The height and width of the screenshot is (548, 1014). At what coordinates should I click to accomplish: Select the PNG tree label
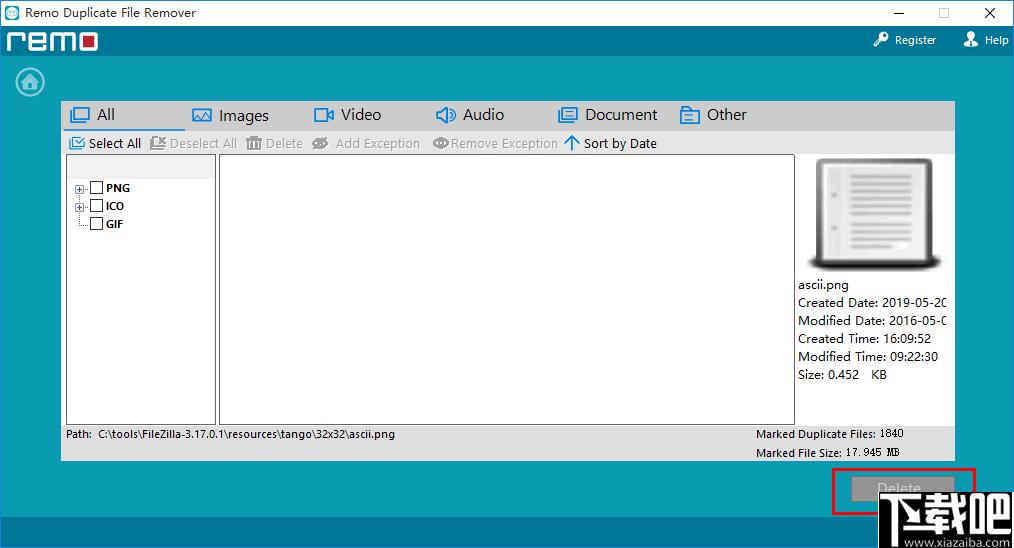[x=118, y=188]
